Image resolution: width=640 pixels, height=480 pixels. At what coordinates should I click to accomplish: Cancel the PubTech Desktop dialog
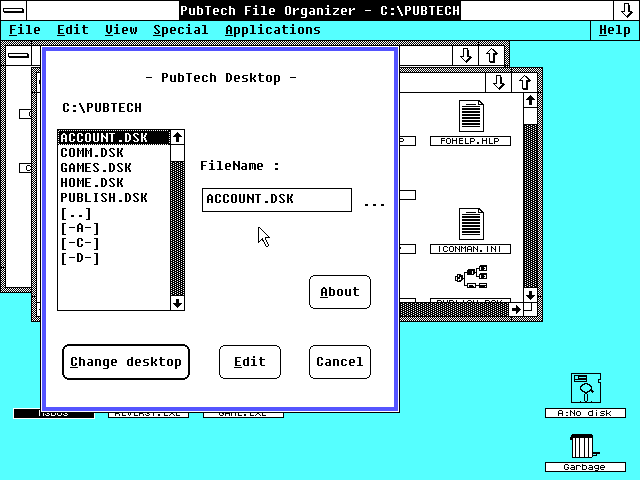[340, 362]
